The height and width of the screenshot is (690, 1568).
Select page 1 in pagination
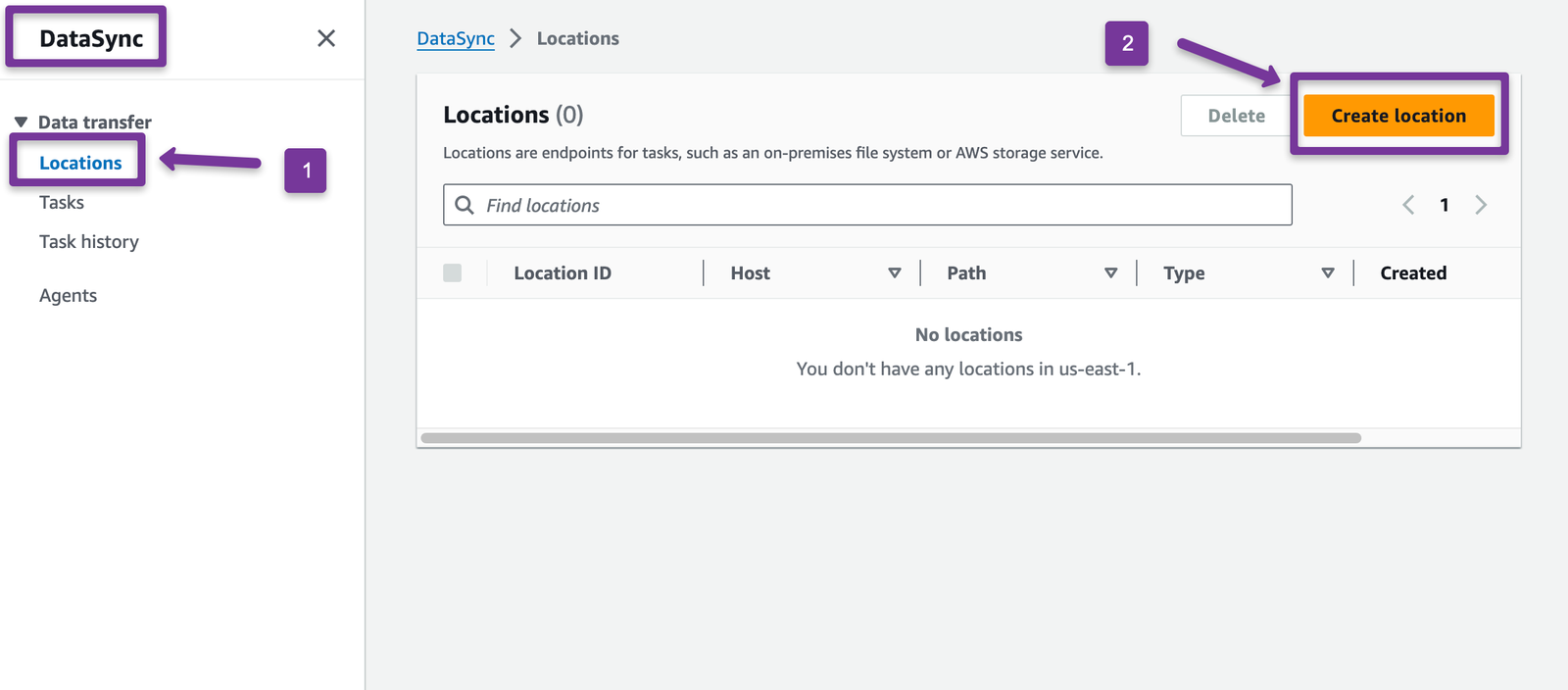click(x=1445, y=205)
